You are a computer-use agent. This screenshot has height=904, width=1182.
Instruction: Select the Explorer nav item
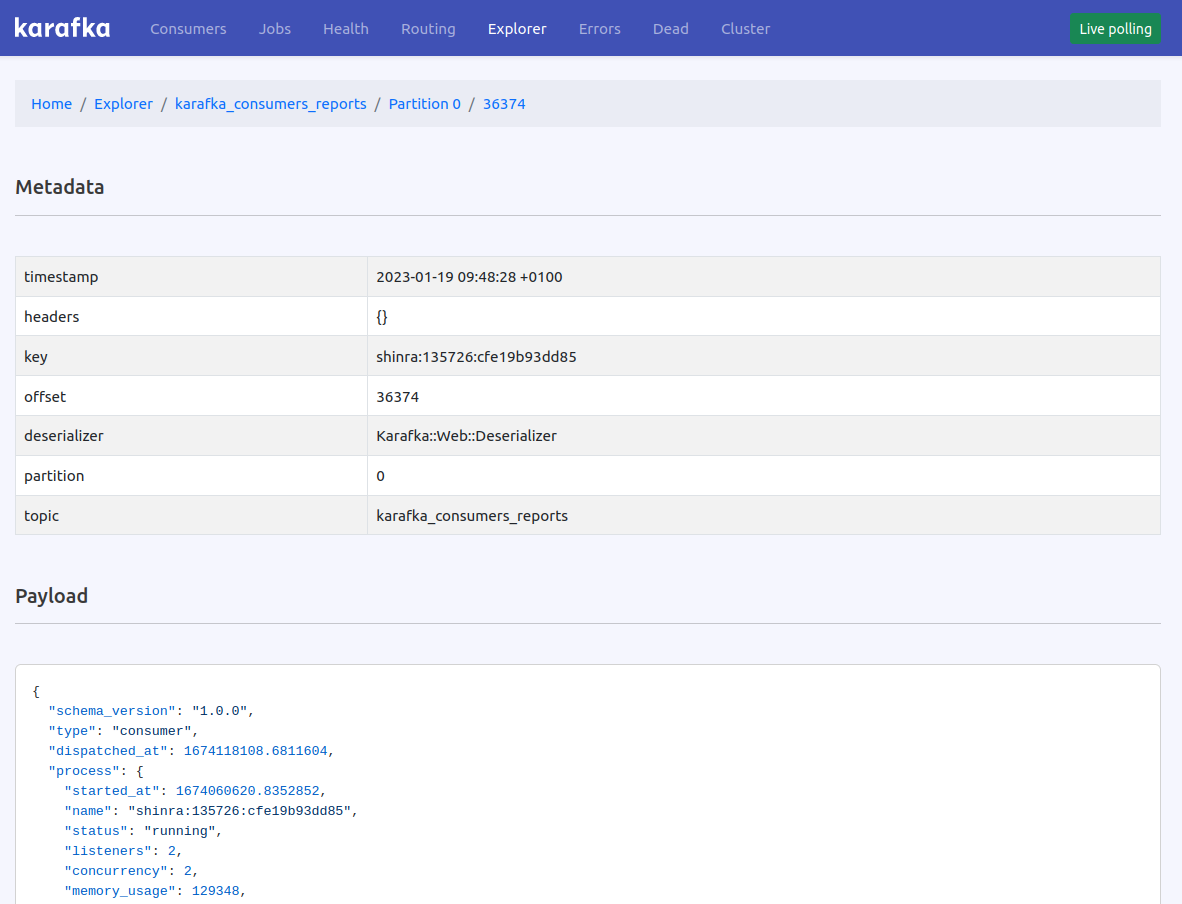tap(517, 29)
